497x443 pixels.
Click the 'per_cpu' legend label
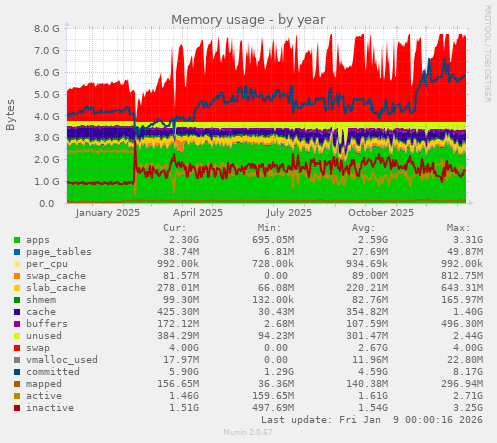[x=47, y=264]
